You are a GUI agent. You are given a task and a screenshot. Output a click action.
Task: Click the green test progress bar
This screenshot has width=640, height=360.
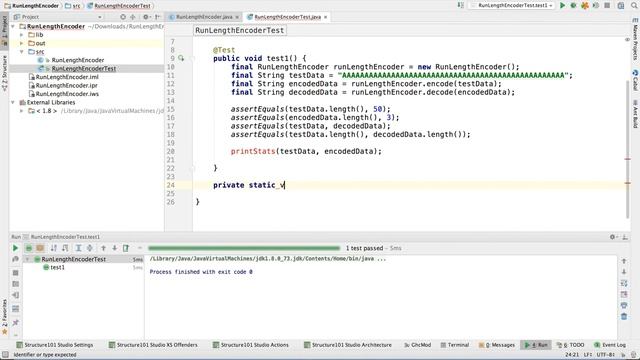[x=244, y=248]
